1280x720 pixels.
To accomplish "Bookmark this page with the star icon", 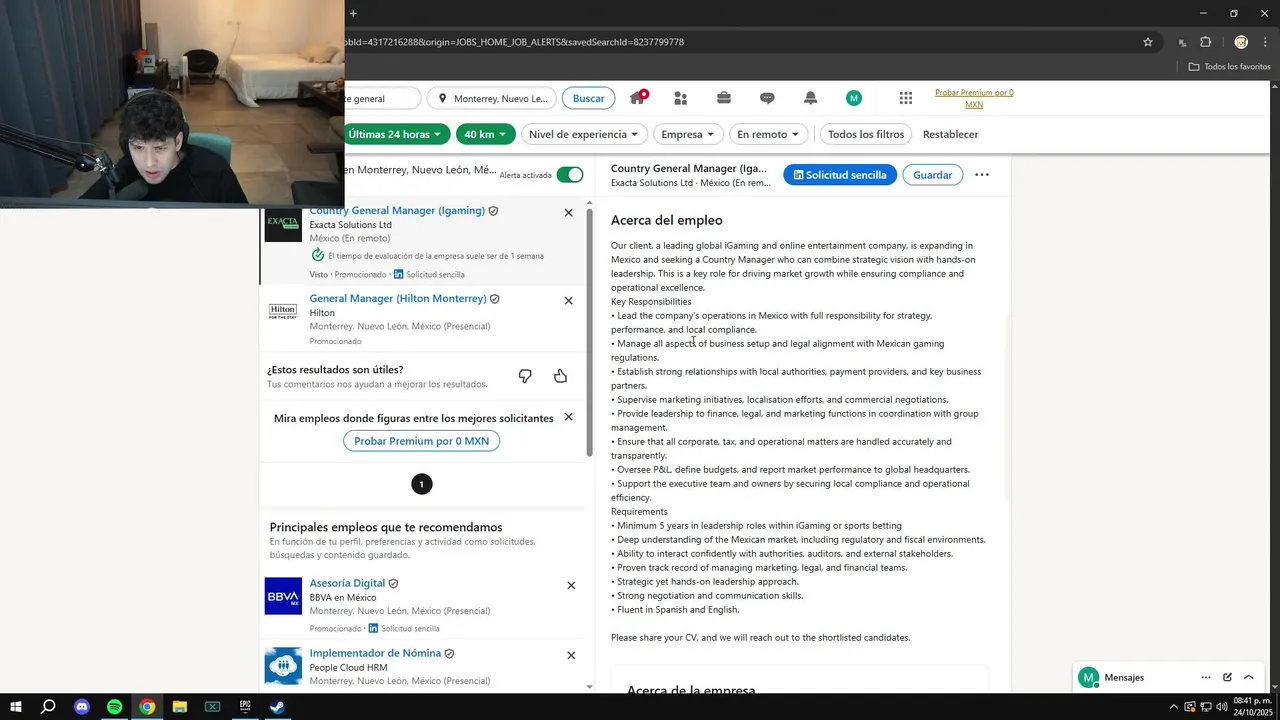I will (1148, 42).
